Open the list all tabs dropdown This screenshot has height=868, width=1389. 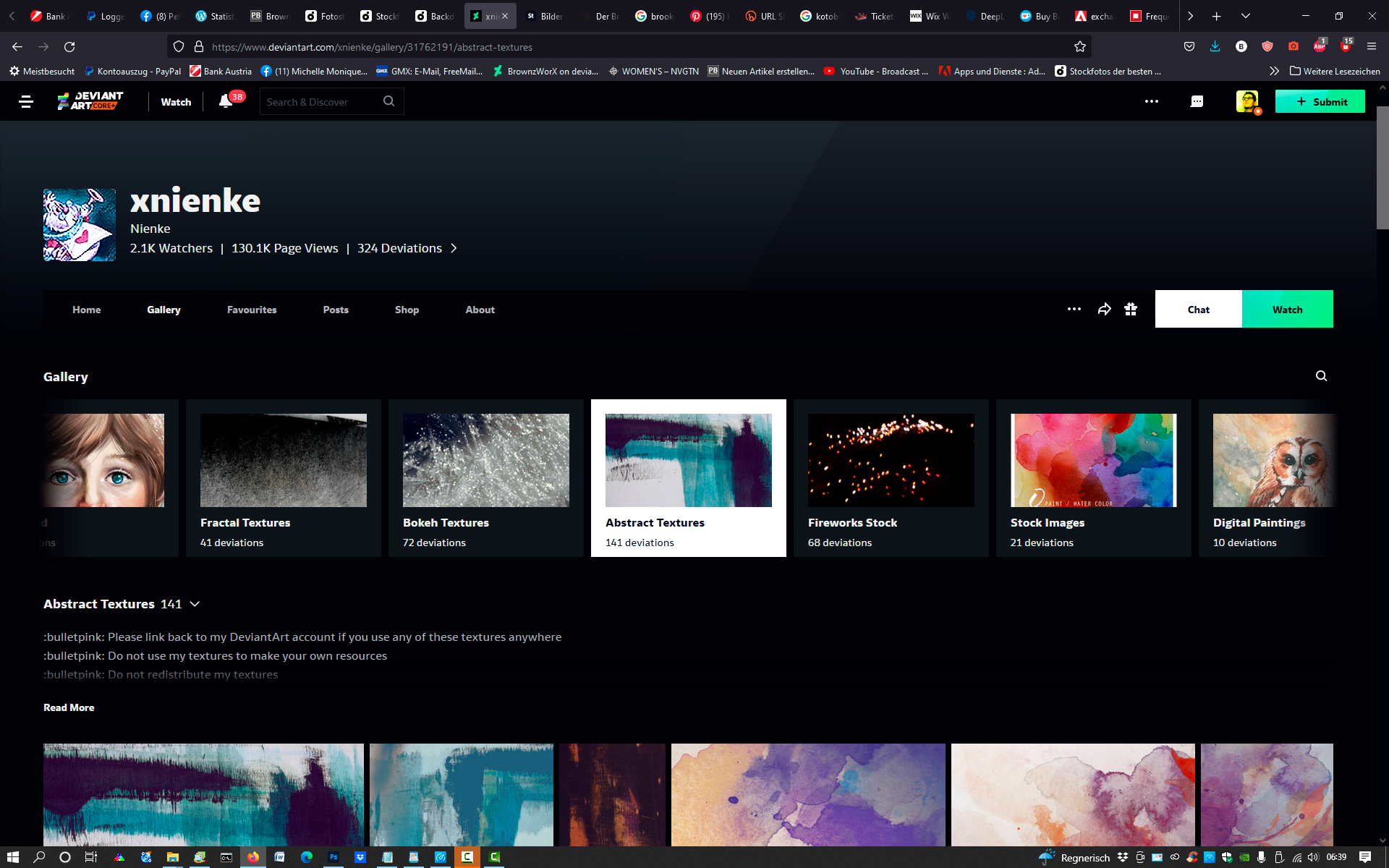tap(1245, 16)
